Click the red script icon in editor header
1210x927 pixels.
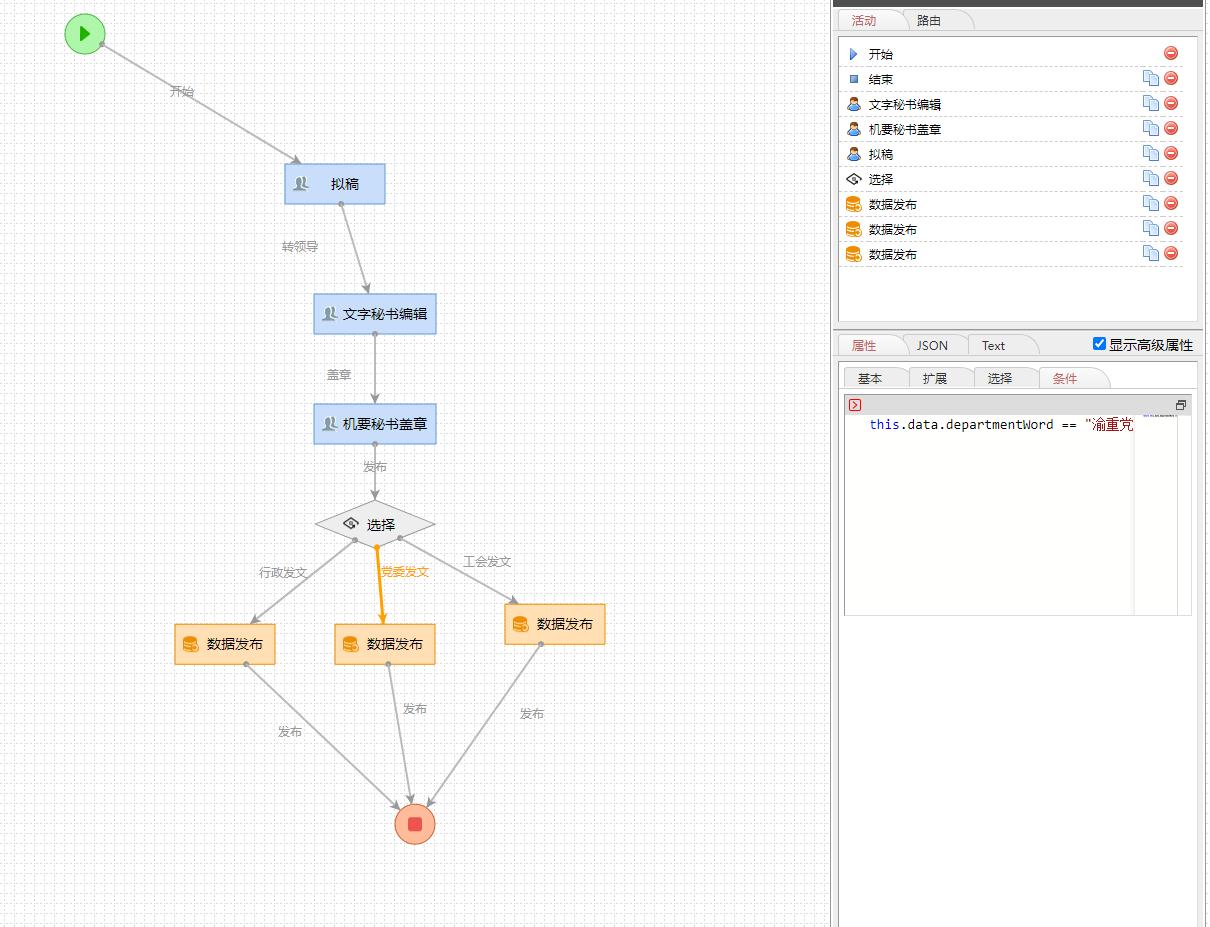(x=854, y=405)
